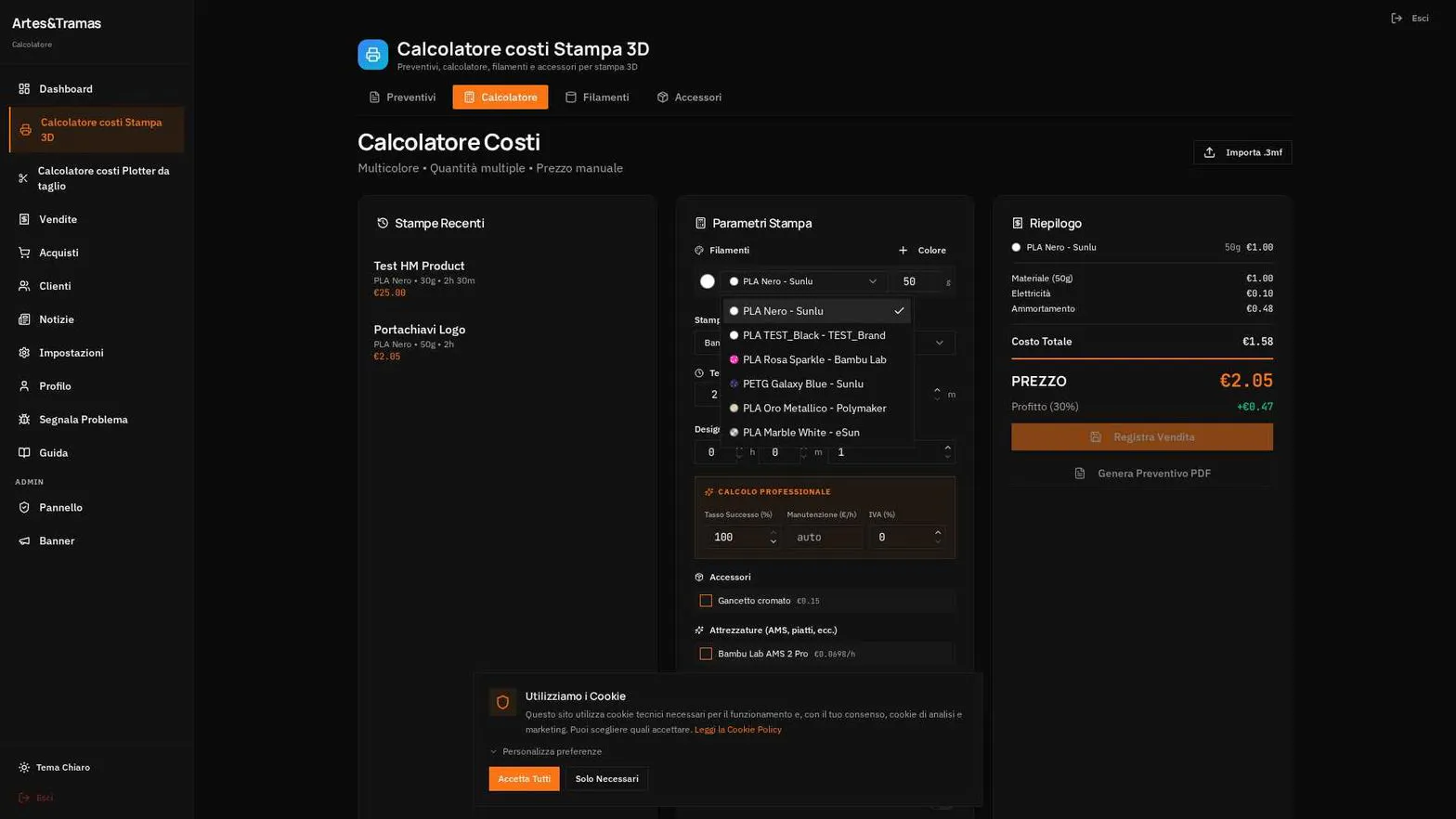Click Registra Vendita button
The image size is (1456, 819).
(x=1142, y=437)
